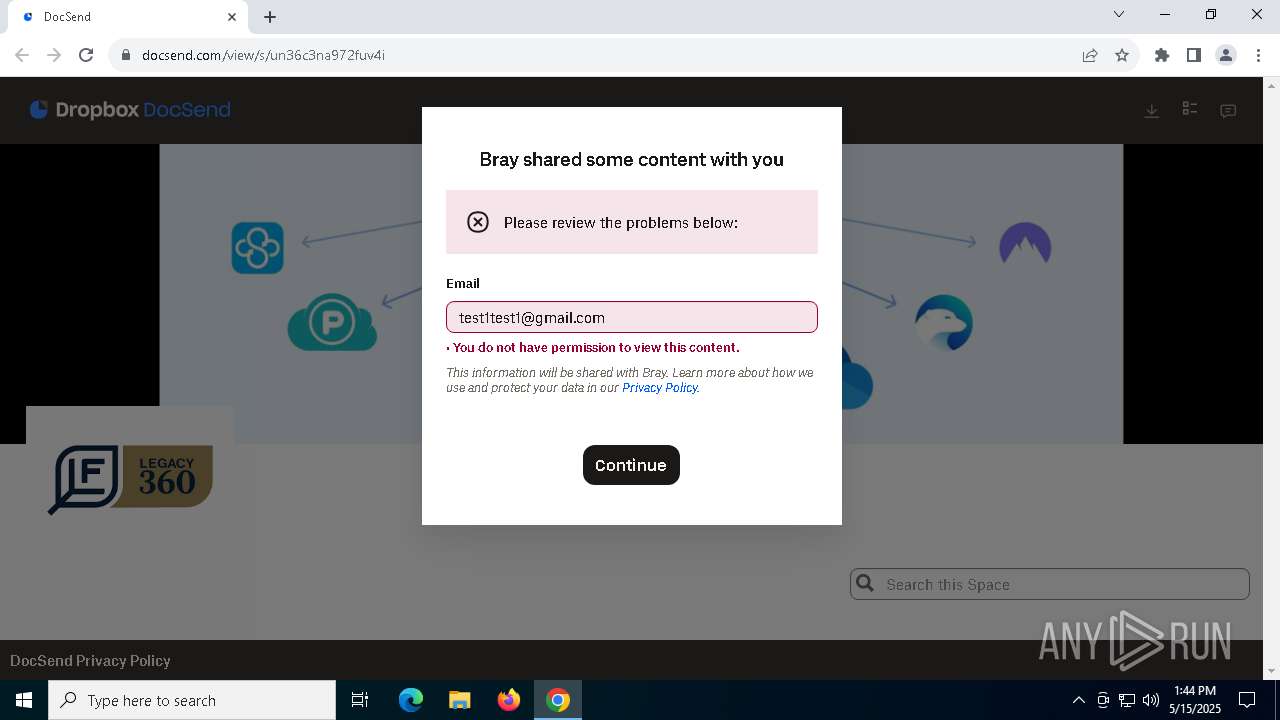Image resolution: width=1280 pixels, height=720 pixels.
Task: Click the scrollbar down arrow
Action: [1272, 671]
